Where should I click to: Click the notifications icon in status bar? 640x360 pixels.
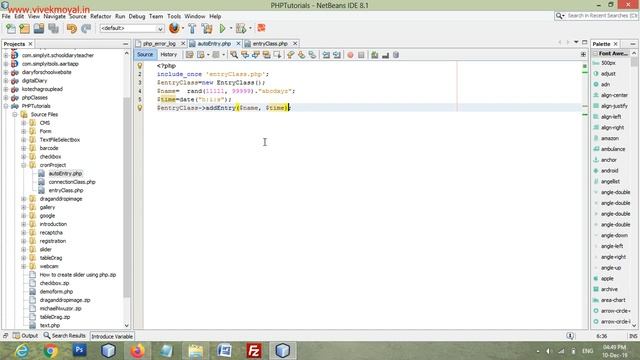point(570,336)
